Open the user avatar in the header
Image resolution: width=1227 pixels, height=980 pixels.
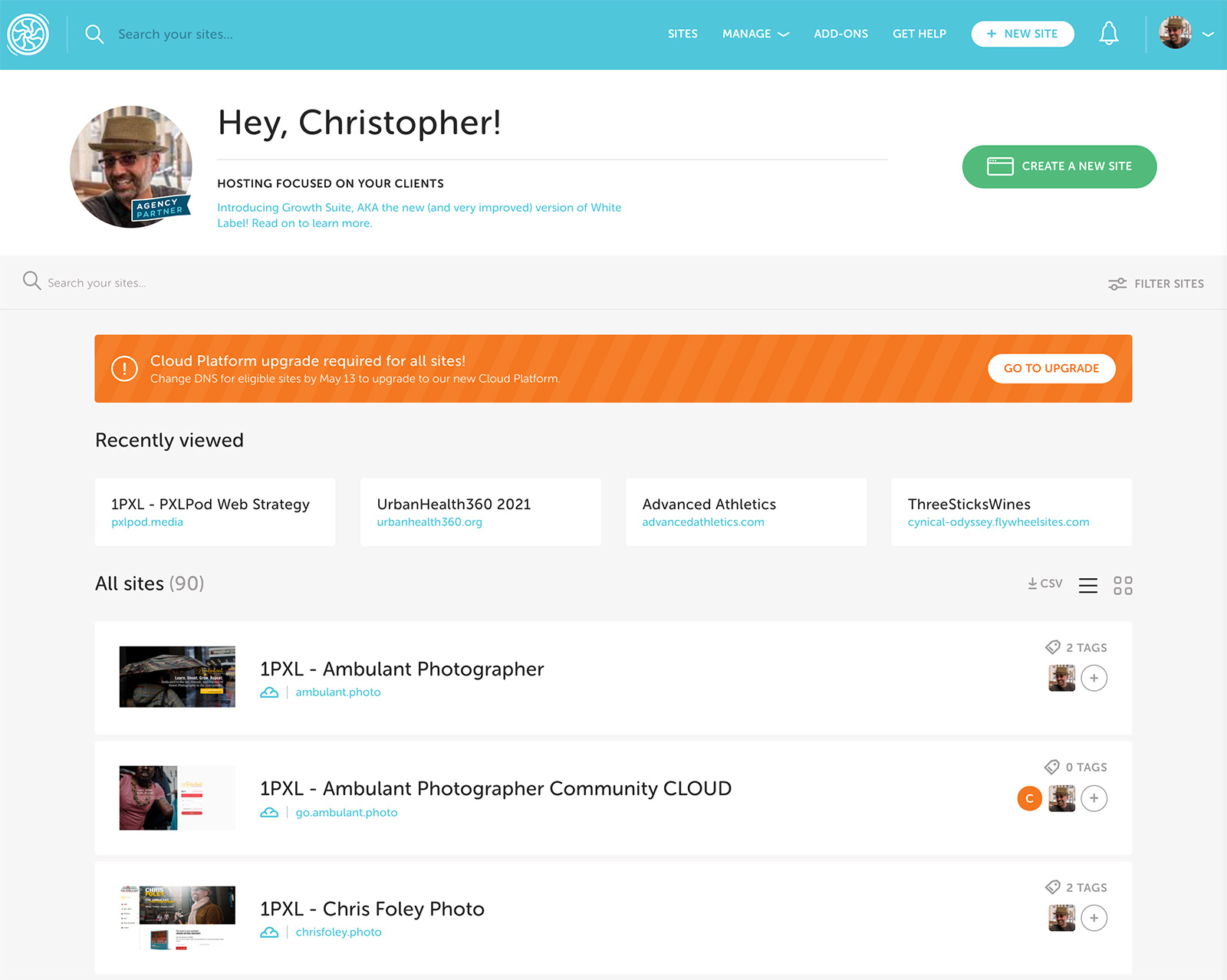pyautogui.click(x=1175, y=33)
